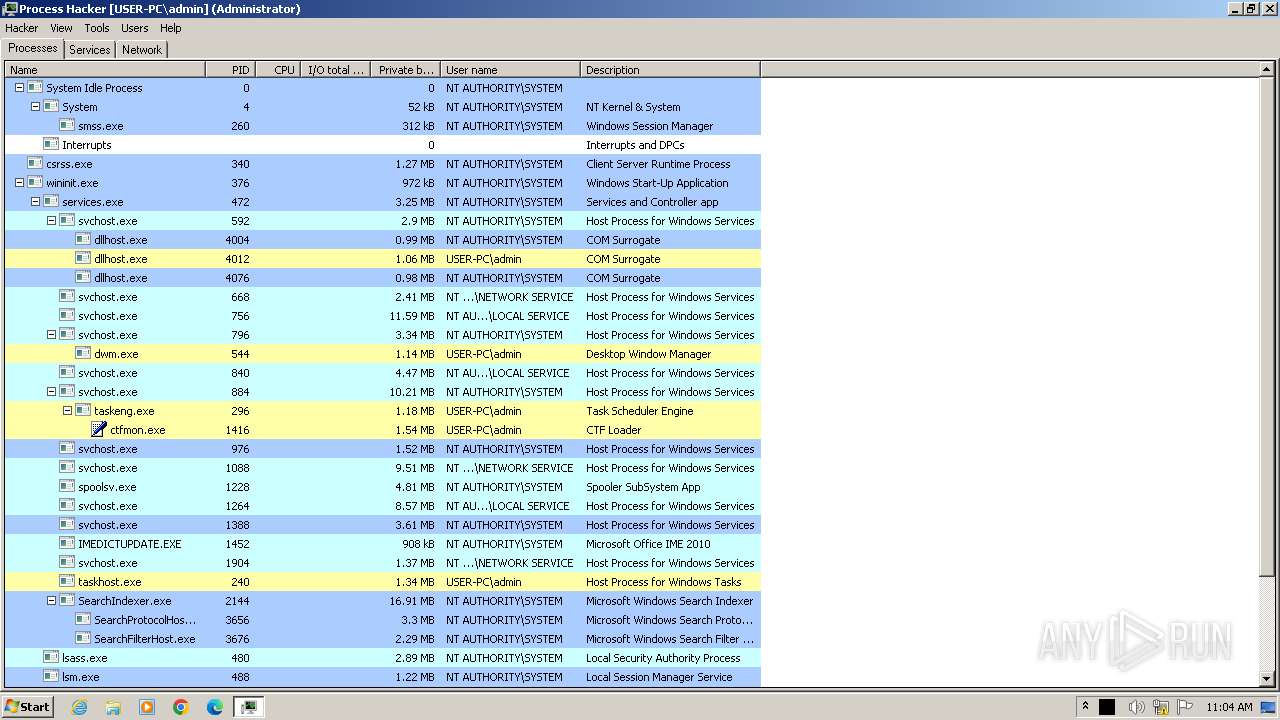Image resolution: width=1280 pixels, height=720 pixels.
Task: Open the Users menu
Action: [x=135, y=28]
